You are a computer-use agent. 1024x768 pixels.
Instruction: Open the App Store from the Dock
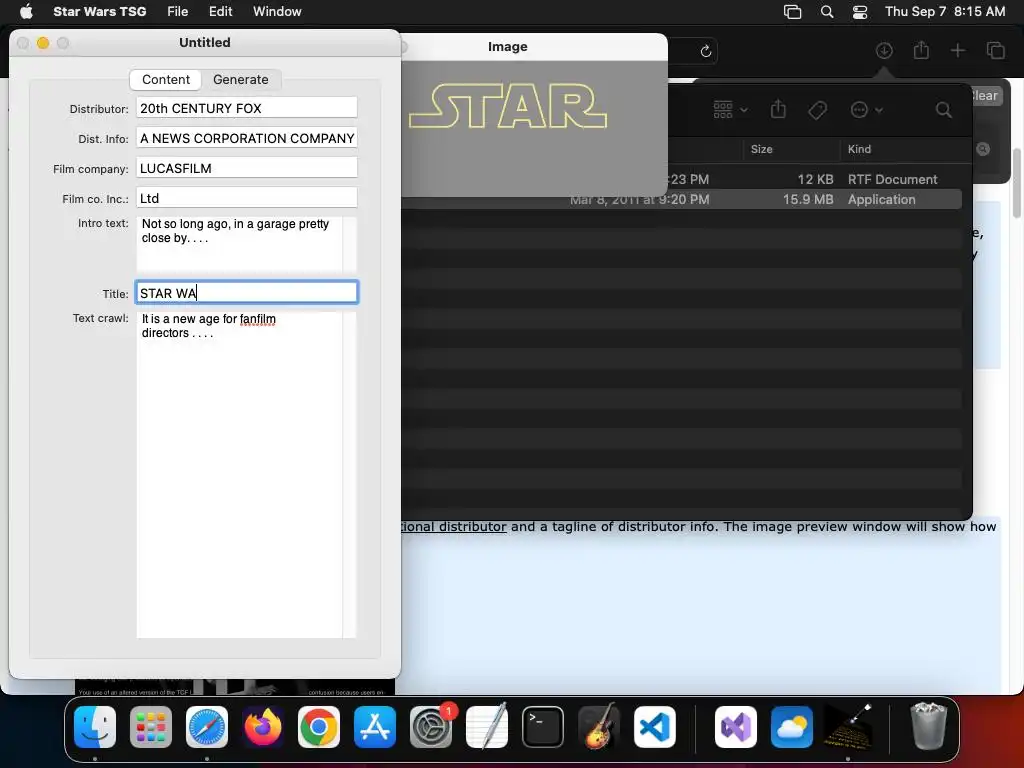(375, 726)
